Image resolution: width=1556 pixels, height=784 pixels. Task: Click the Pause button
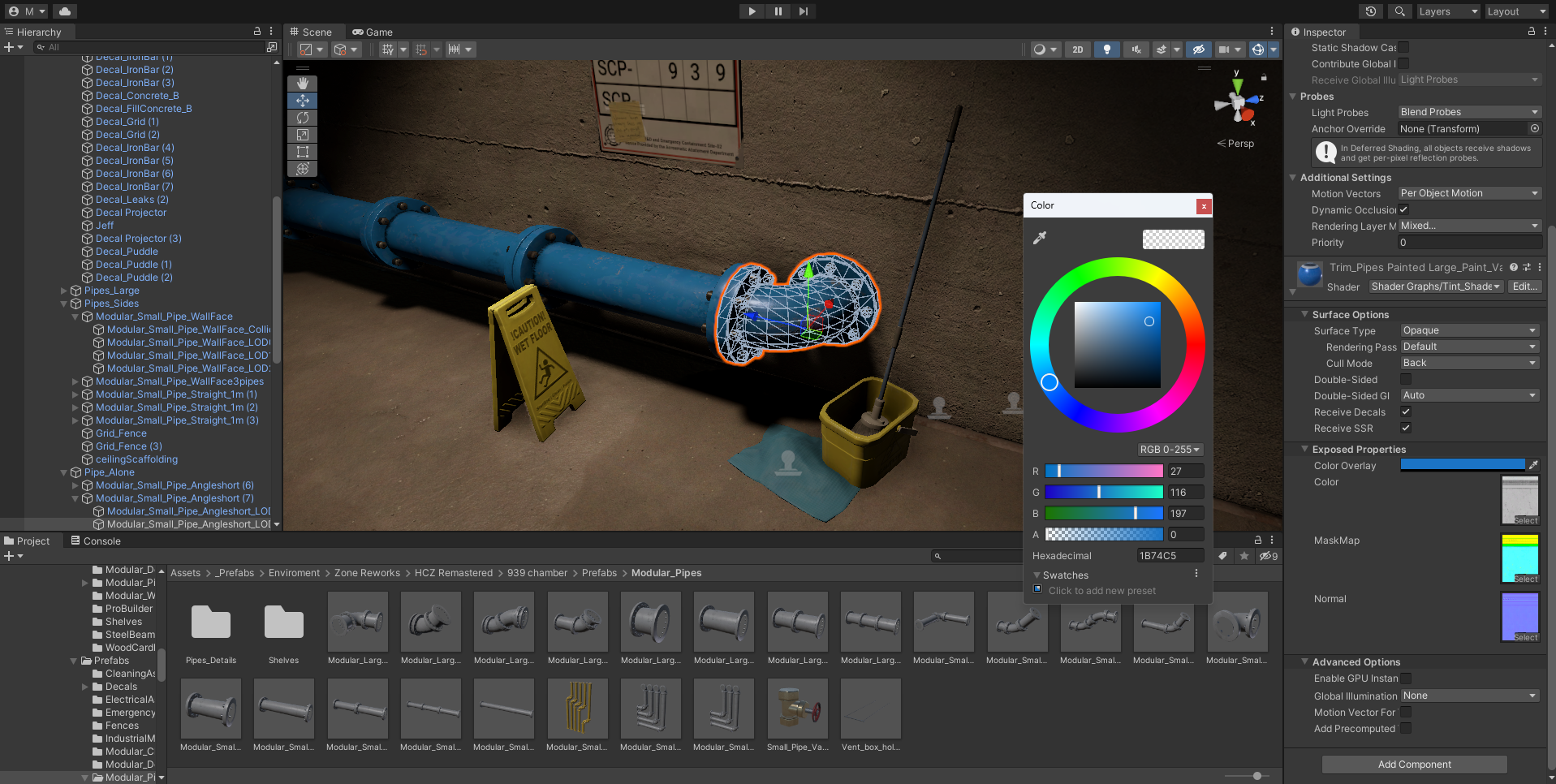778,11
